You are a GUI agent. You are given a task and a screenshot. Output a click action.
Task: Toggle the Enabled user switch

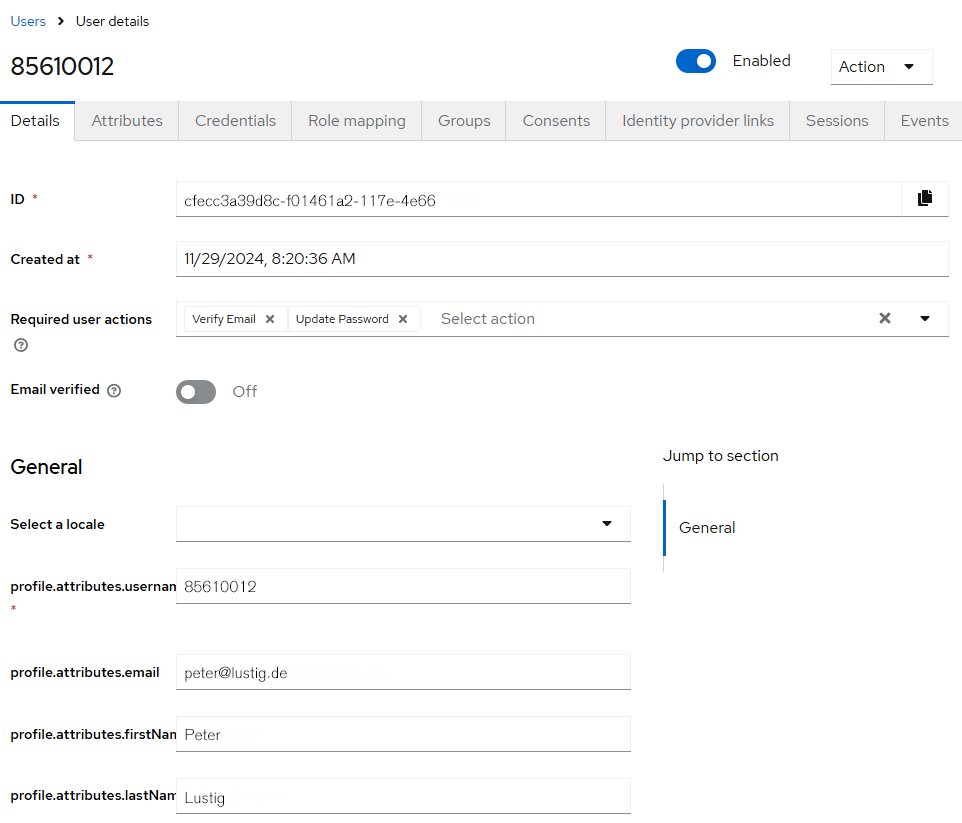pos(696,61)
